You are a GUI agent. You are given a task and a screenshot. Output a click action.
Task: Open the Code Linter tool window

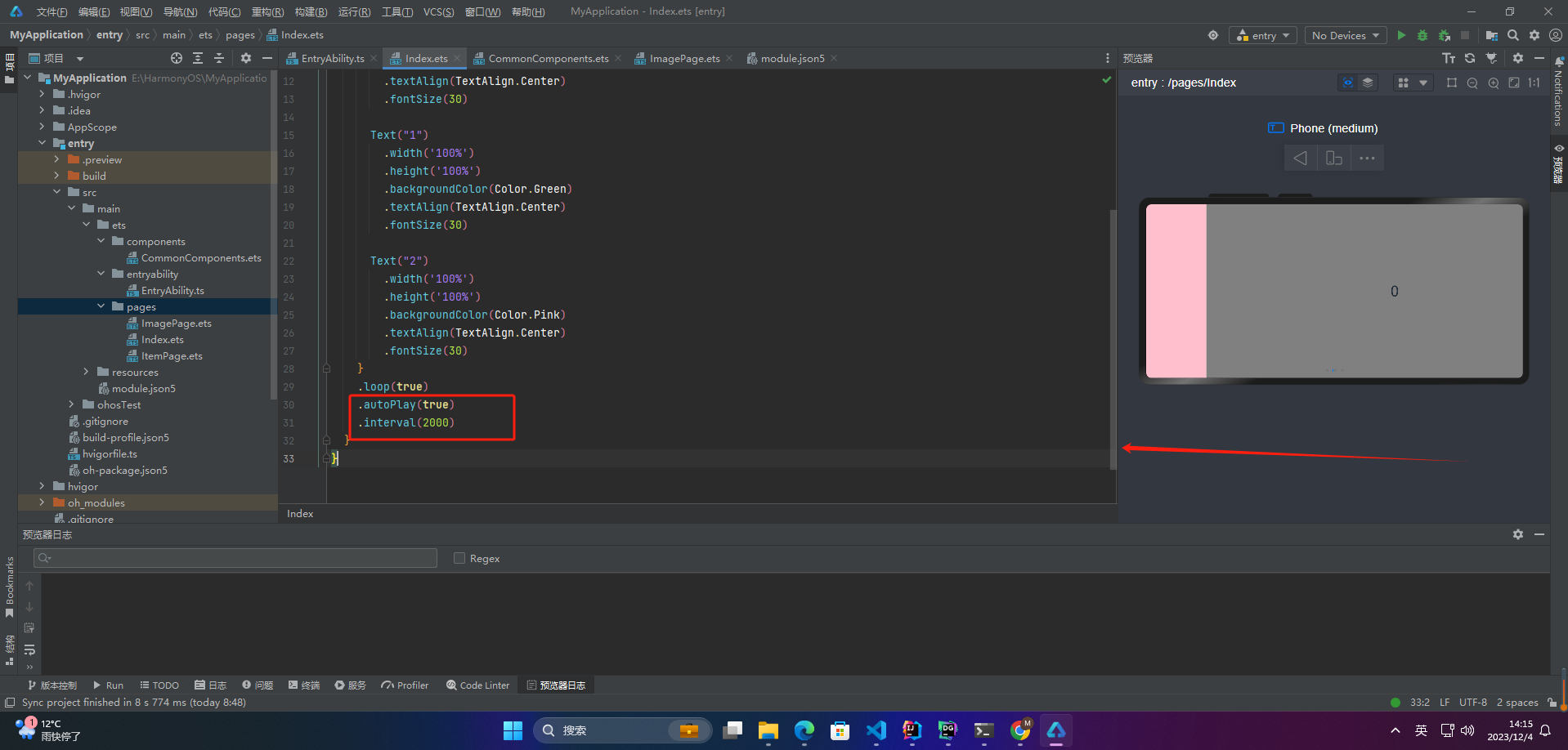477,685
